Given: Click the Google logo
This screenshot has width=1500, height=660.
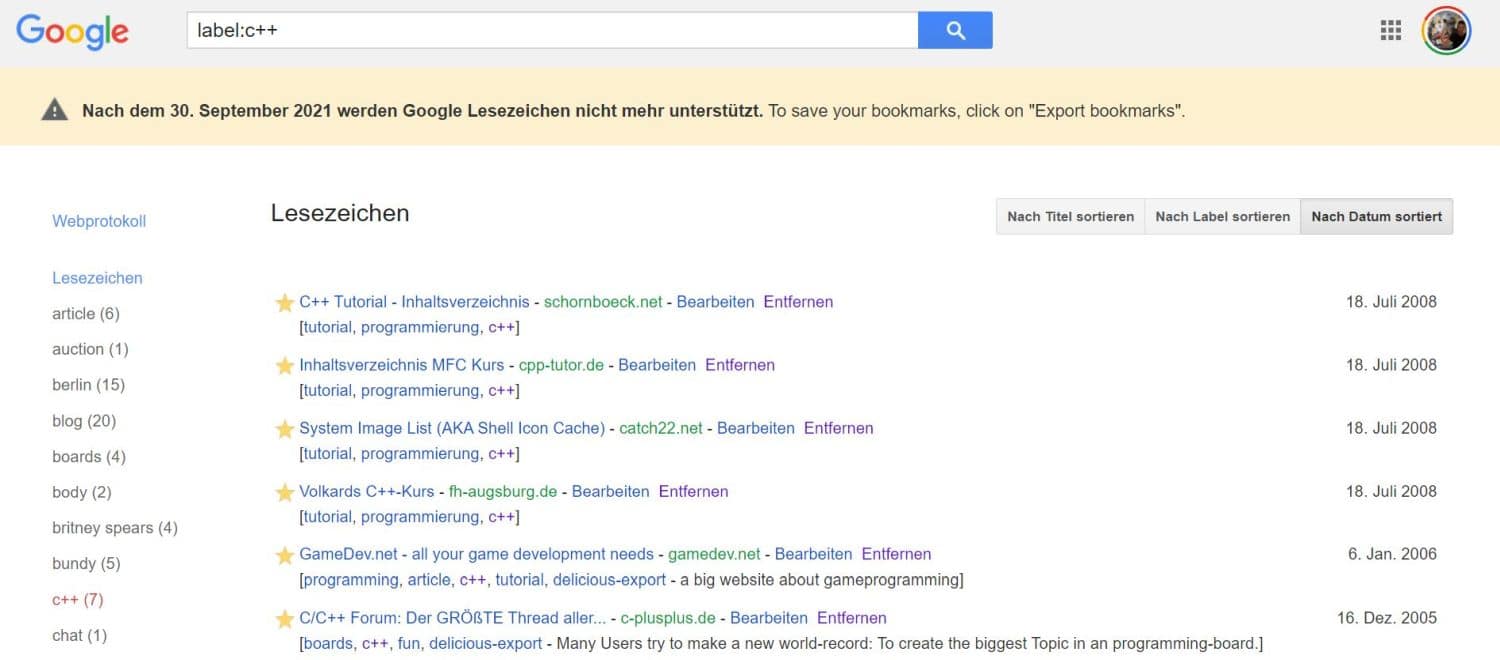Looking at the screenshot, I should [x=72, y=32].
